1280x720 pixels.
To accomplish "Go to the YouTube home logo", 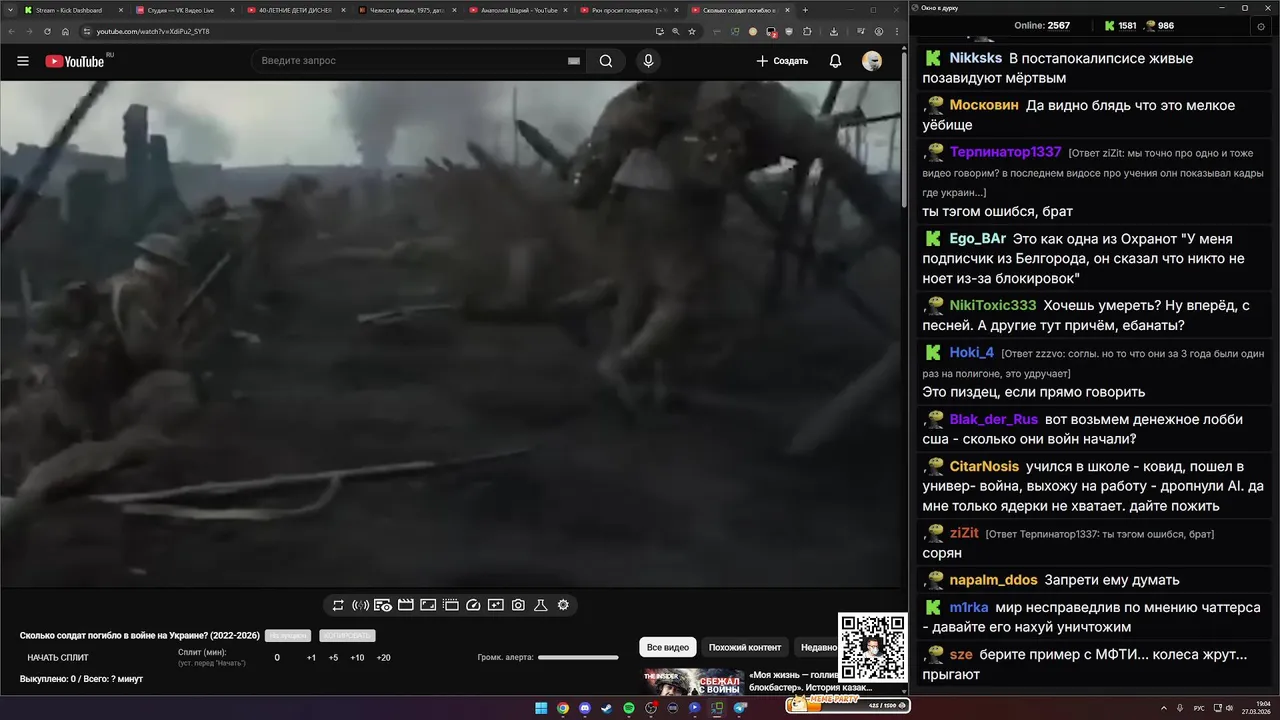I will click(x=75, y=61).
